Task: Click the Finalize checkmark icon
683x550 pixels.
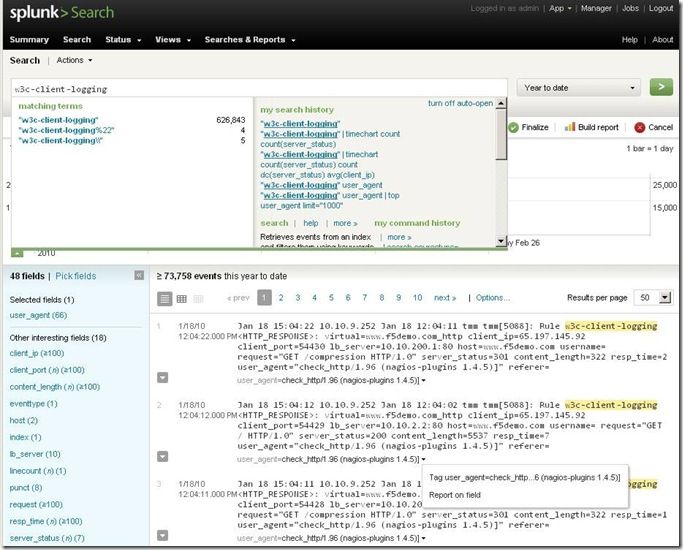Action: click(x=513, y=127)
